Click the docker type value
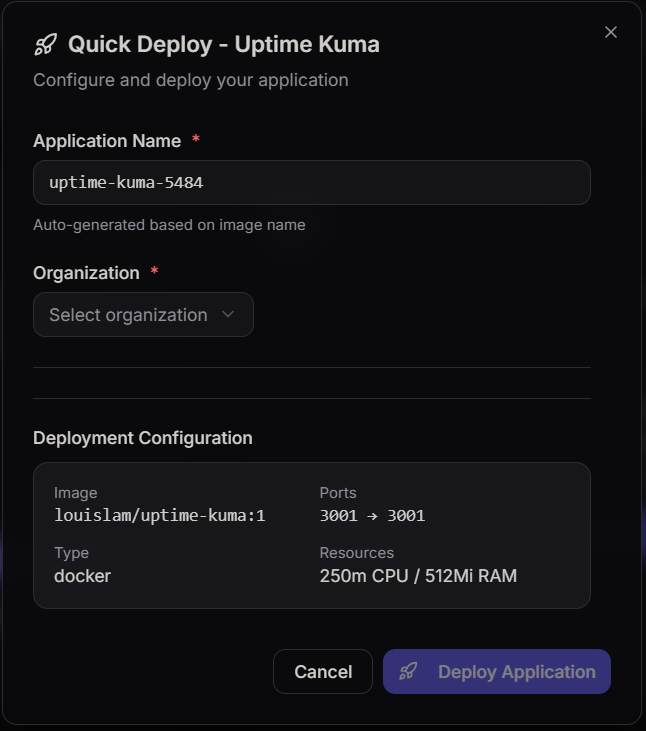646x731 pixels. click(x=82, y=576)
